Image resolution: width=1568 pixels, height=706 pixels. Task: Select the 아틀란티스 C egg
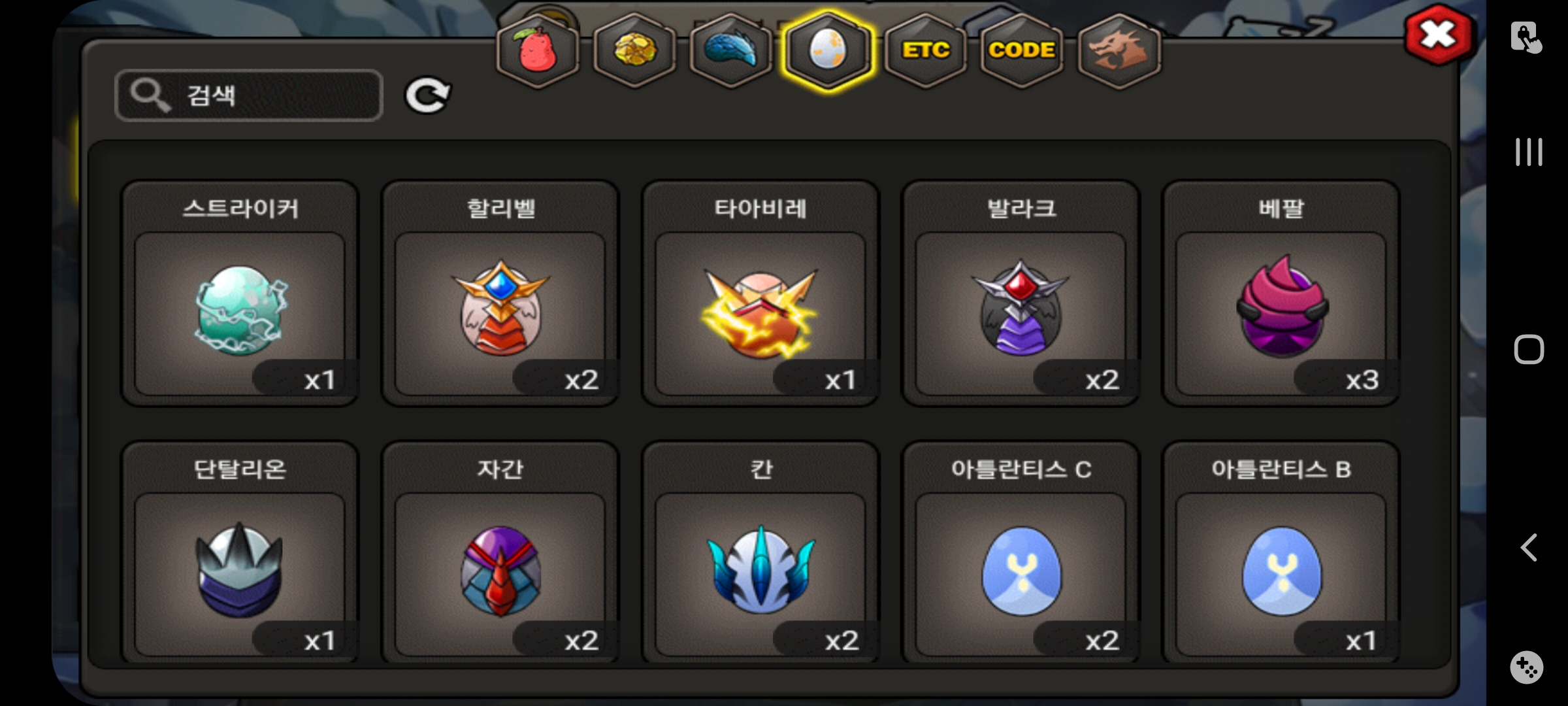(x=1021, y=553)
